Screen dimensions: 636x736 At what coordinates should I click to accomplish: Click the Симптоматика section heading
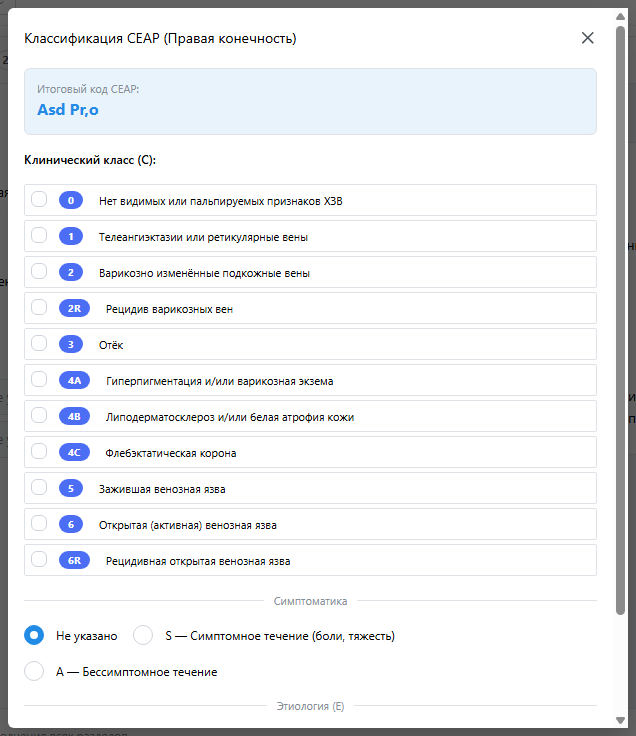pyautogui.click(x=310, y=601)
